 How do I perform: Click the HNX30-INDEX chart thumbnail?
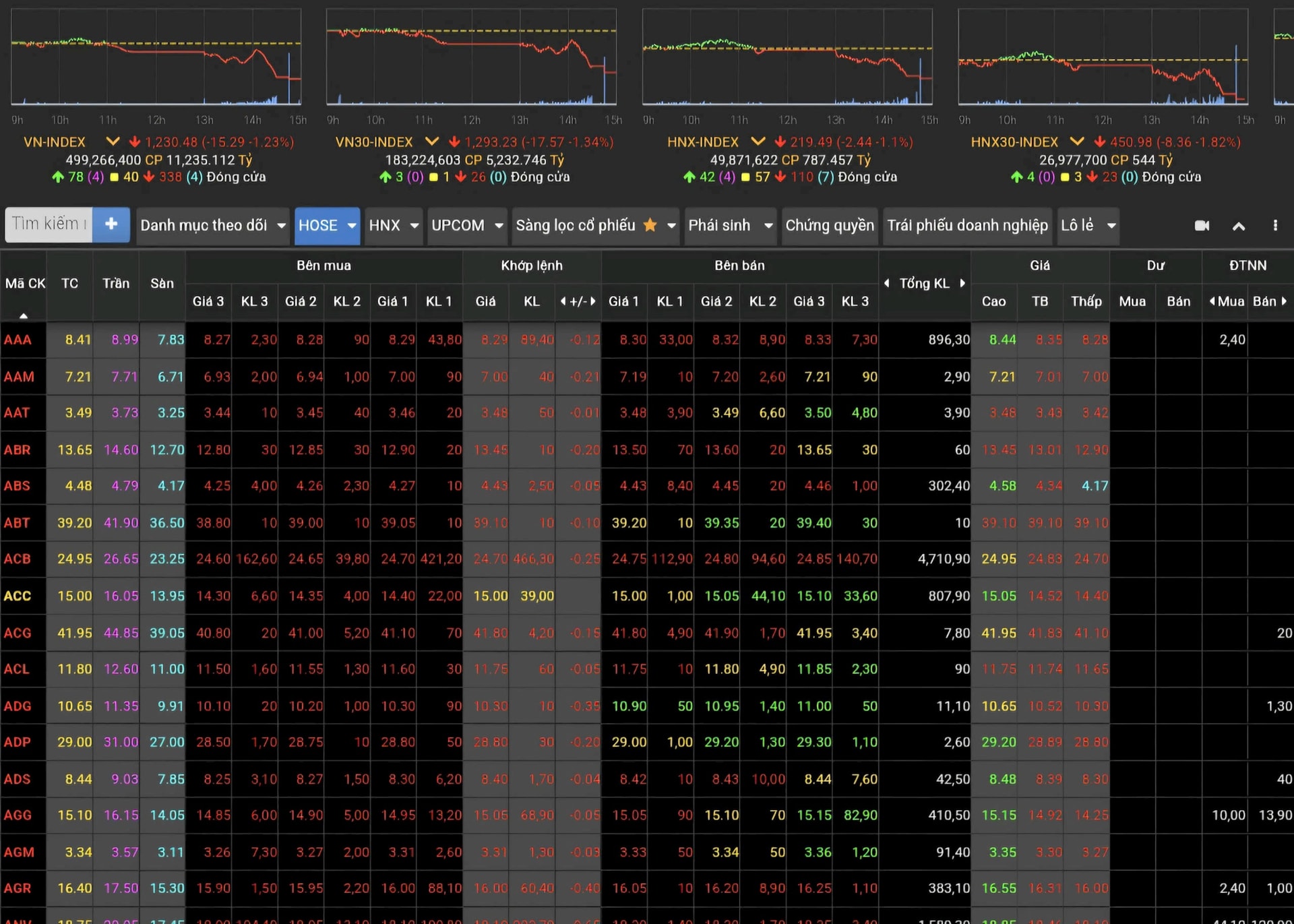click(x=1103, y=57)
